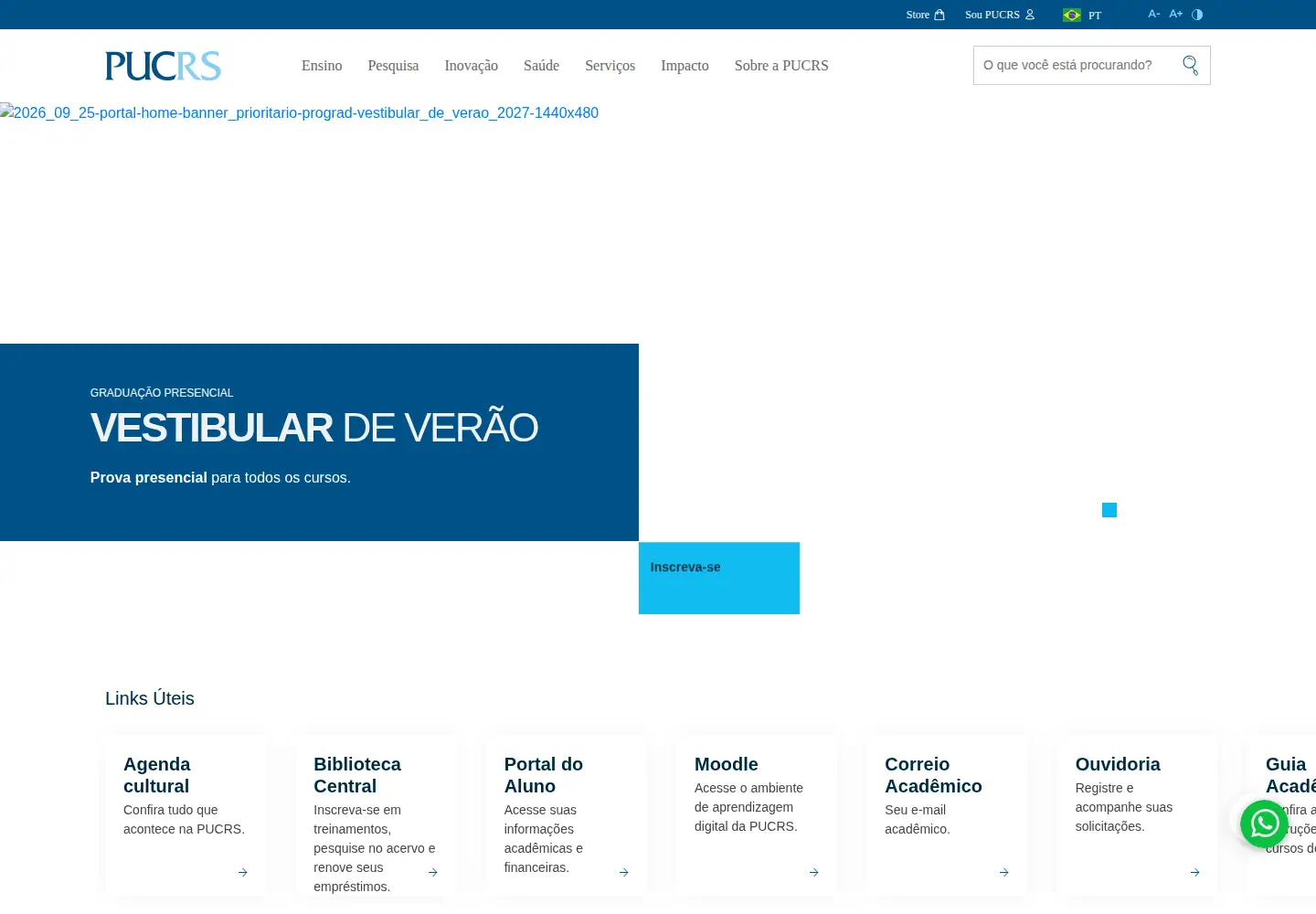Click the Agenda cultural card arrow
The image size is (1316, 914).
tap(242, 873)
